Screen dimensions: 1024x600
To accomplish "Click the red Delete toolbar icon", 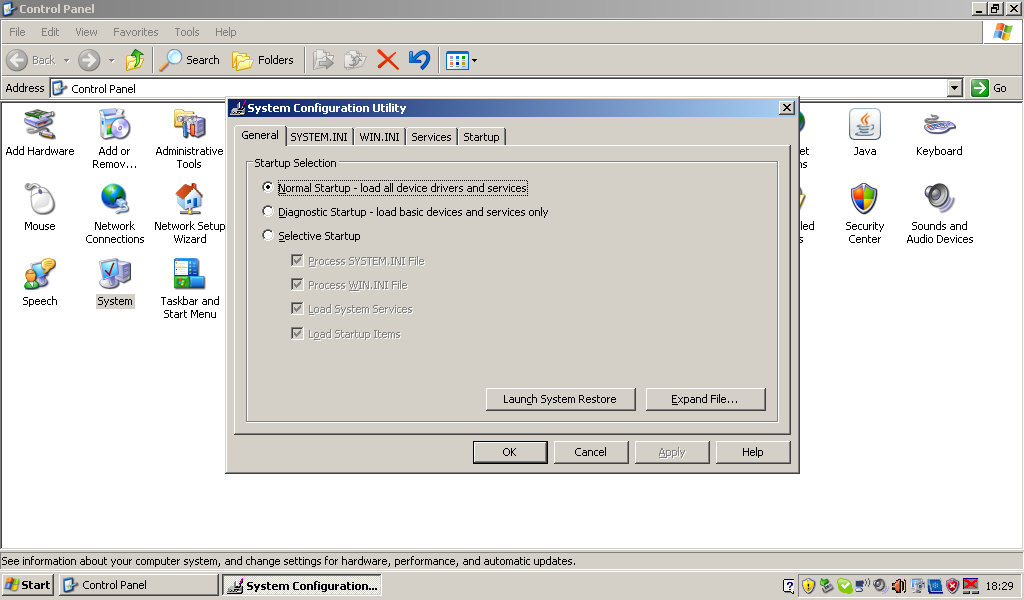I will [x=387, y=60].
